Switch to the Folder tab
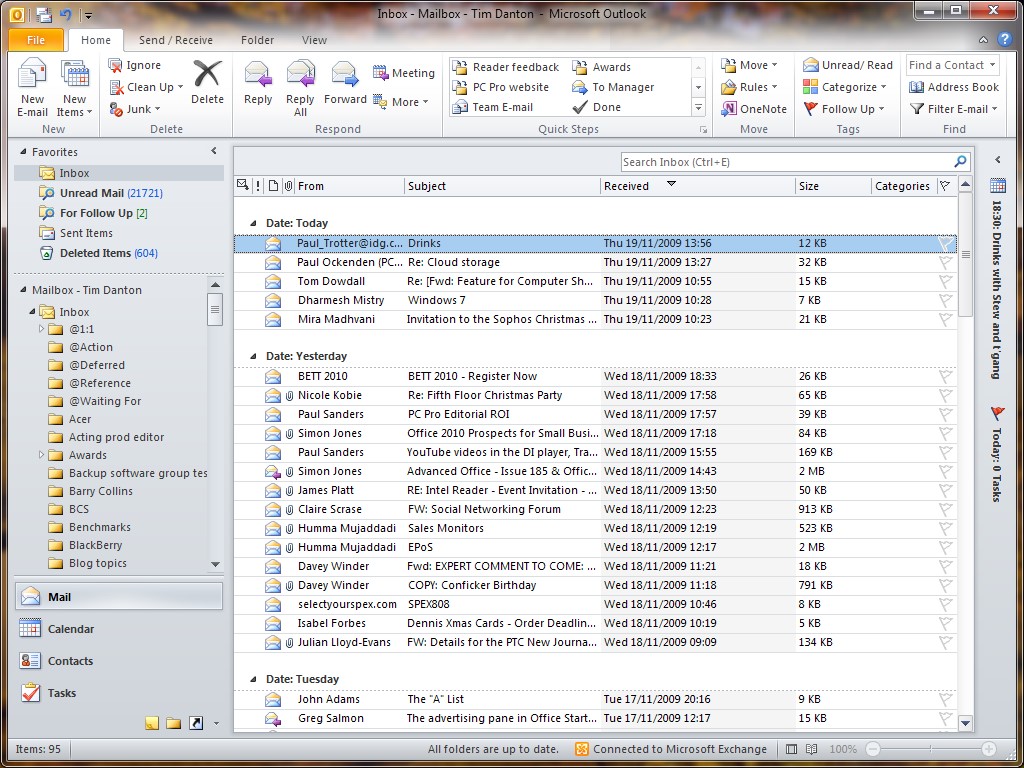This screenshot has width=1024, height=768. click(257, 40)
